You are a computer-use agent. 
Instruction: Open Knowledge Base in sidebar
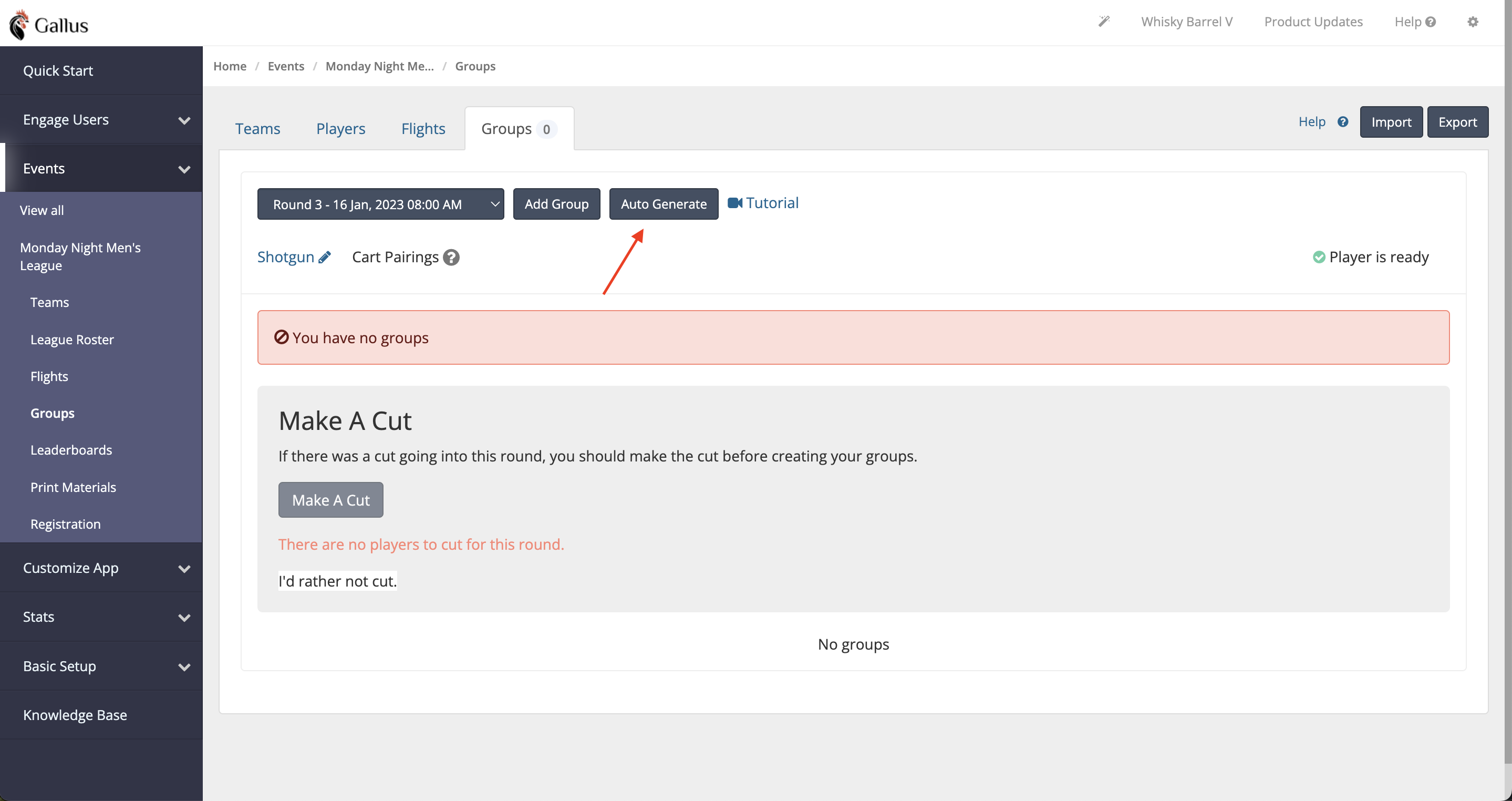(x=101, y=715)
